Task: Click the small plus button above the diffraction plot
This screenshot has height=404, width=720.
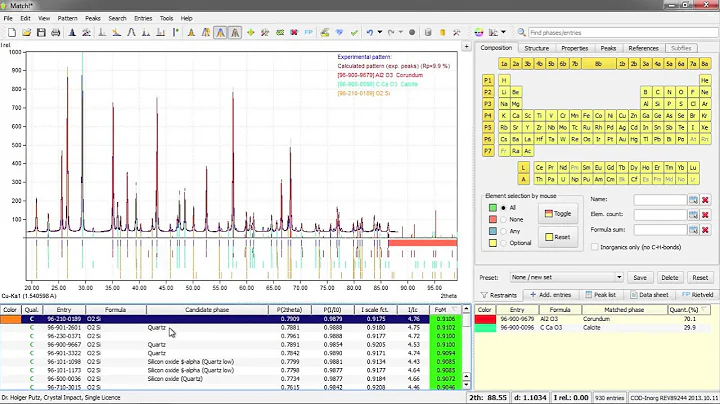Action: (x=466, y=46)
